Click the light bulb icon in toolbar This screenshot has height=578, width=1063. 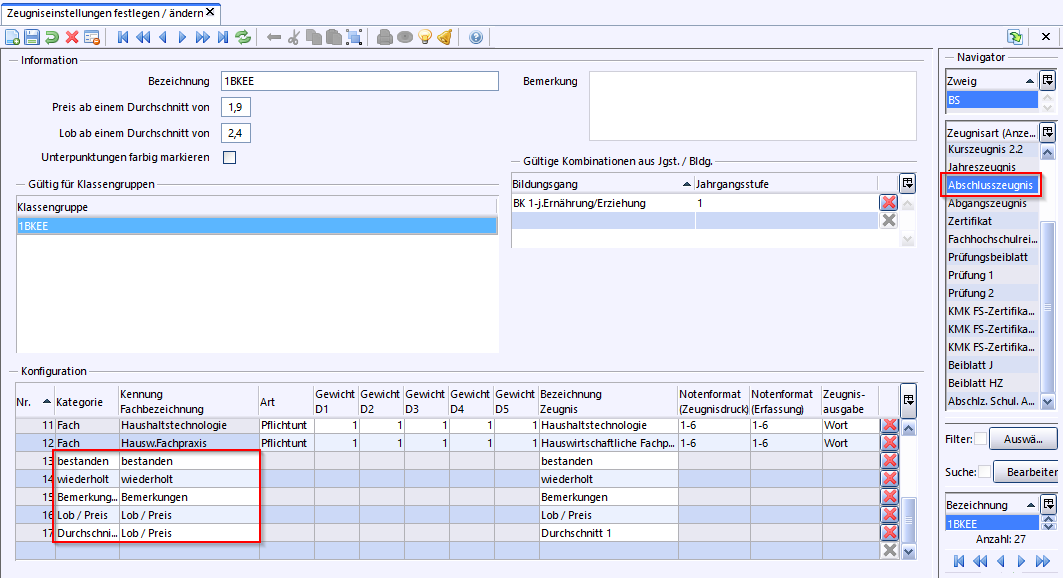click(425, 37)
